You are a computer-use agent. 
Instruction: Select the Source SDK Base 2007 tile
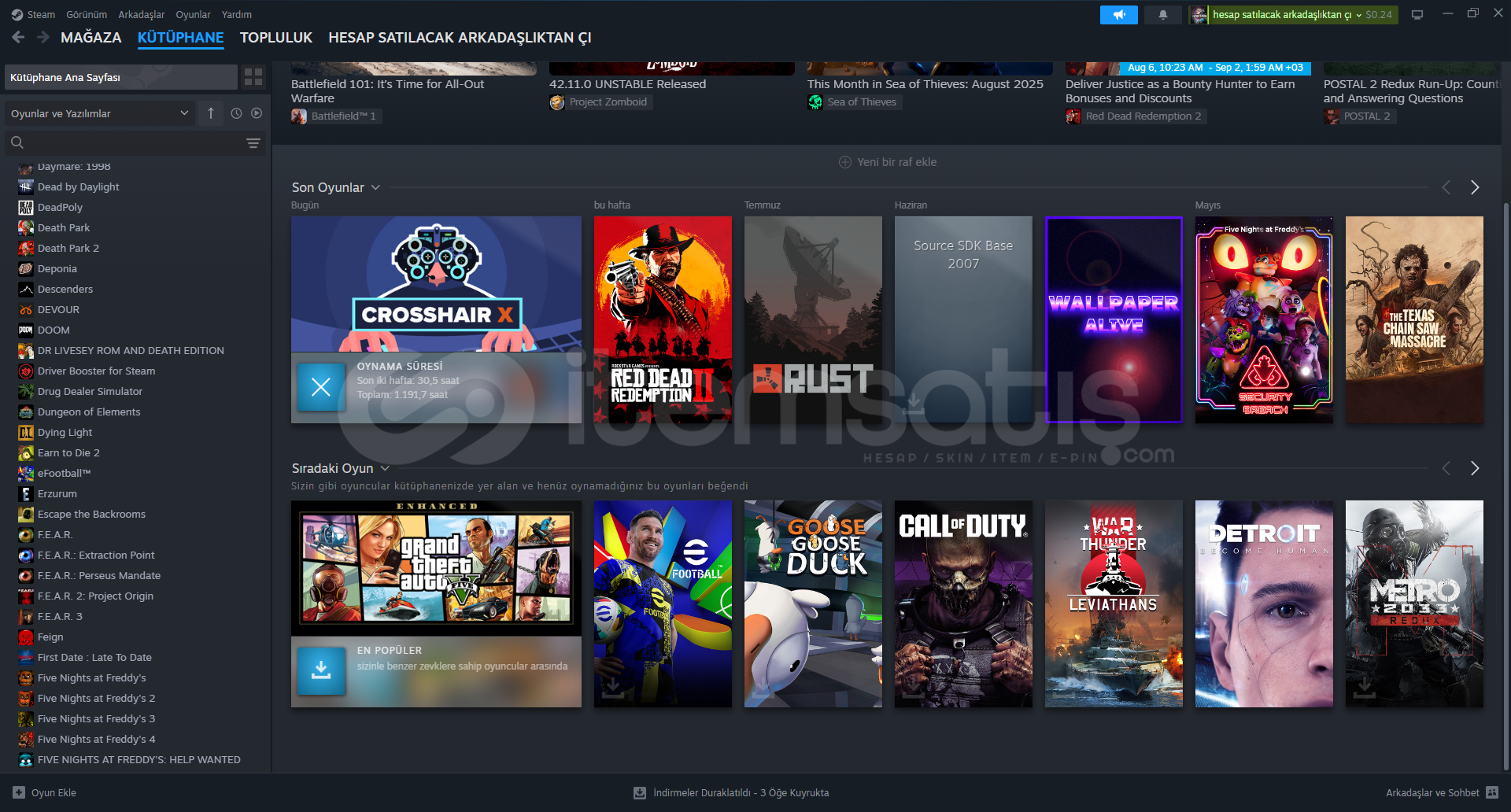click(963, 319)
